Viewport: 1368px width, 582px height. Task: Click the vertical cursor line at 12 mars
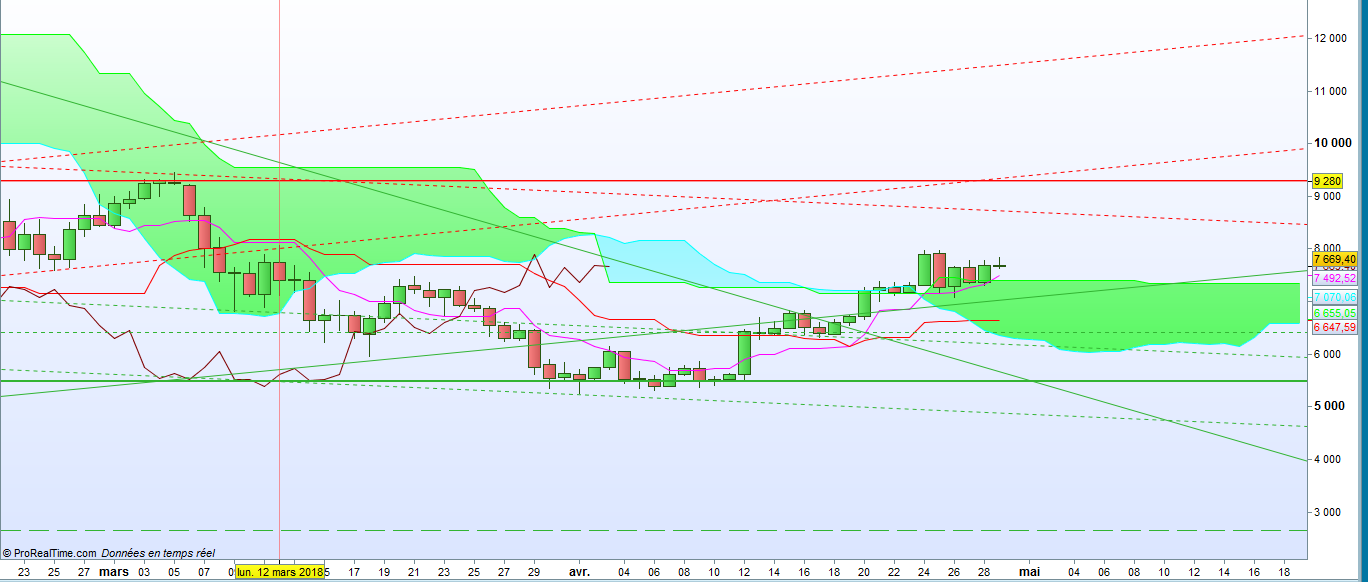[279, 279]
